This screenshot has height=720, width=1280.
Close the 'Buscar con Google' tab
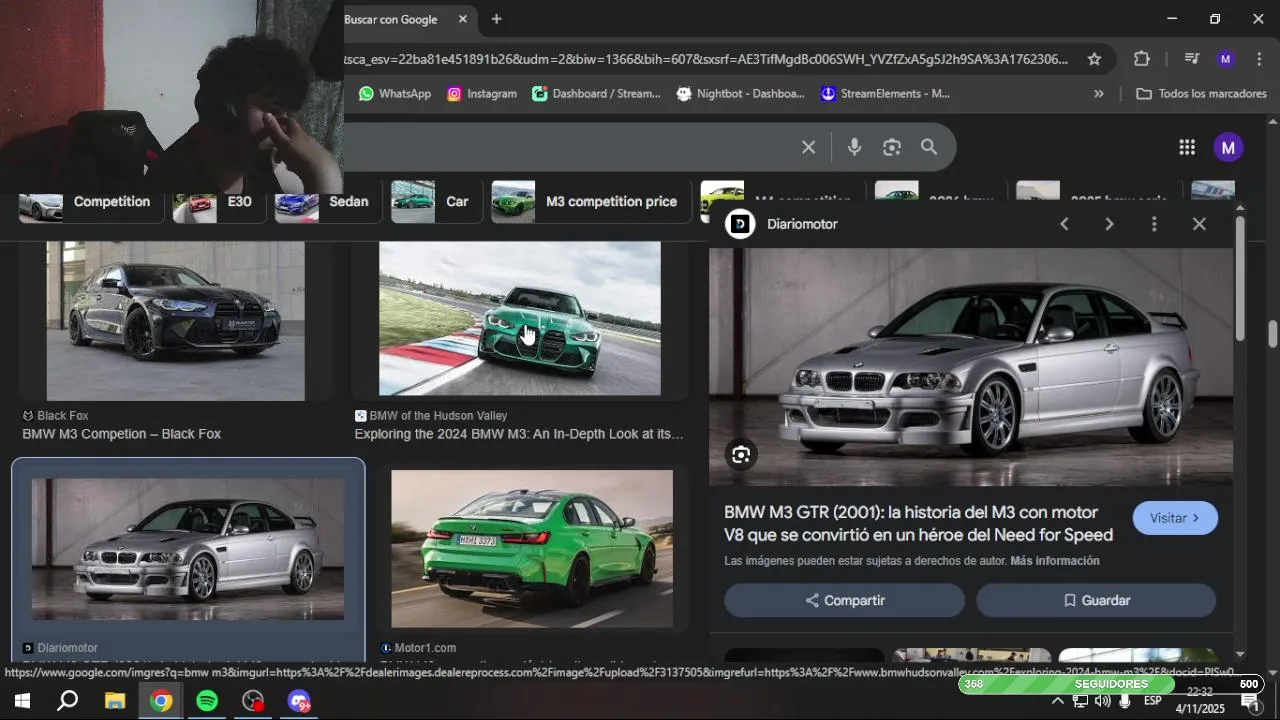coord(463,19)
